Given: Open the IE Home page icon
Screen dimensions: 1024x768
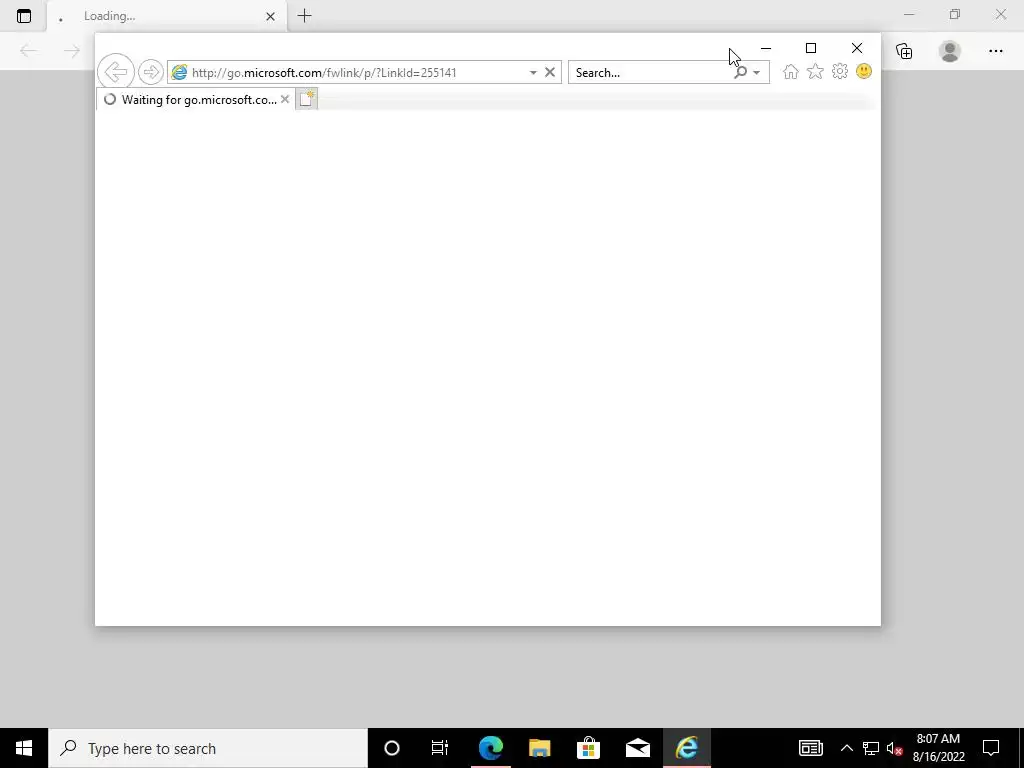Looking at the screenshot, I should pos(791,72).
